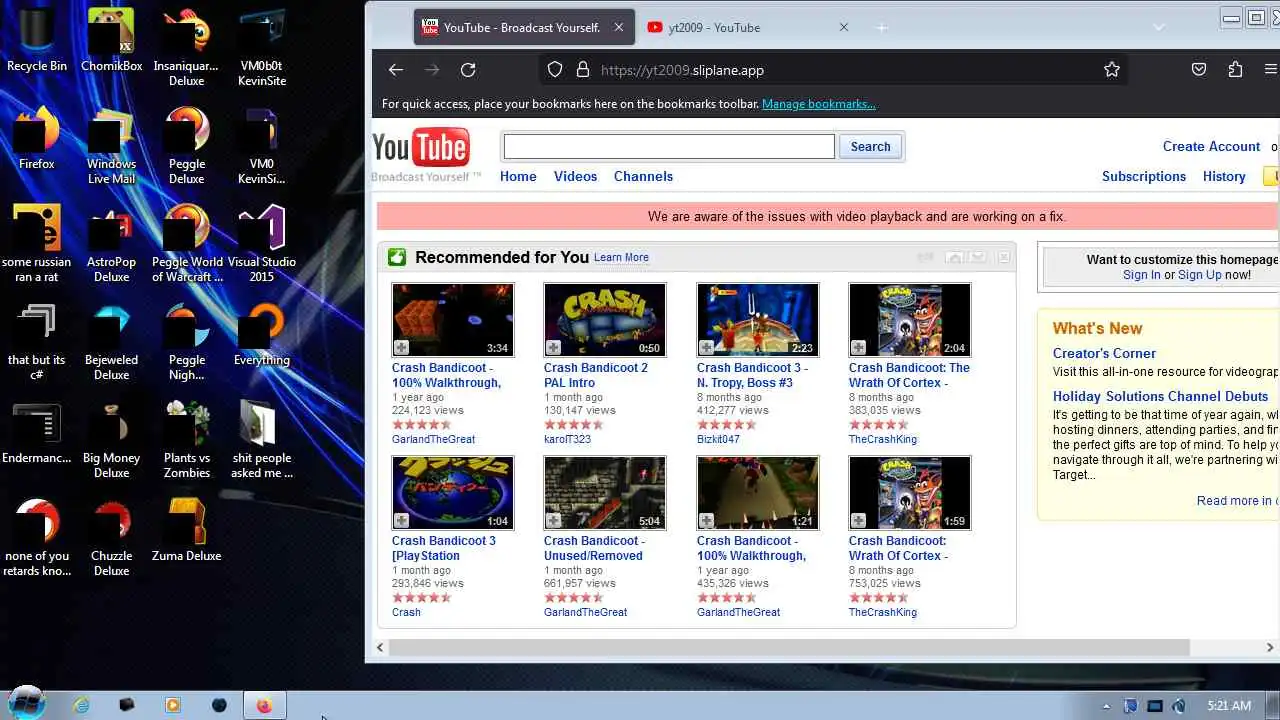Click the horizontal scrollbar left arrow
The width and height of the screenshot is (1280, 720).
pos(380,648)
